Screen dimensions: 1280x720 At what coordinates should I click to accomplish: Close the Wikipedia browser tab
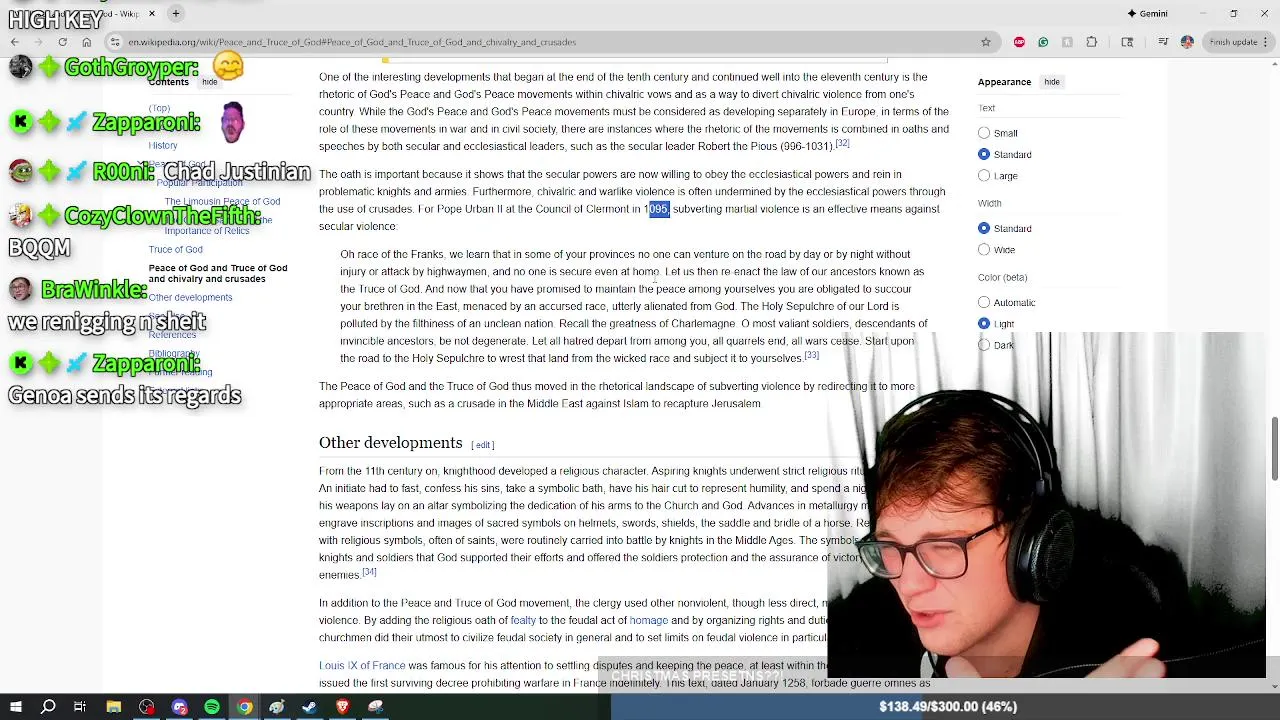[152, 13]
